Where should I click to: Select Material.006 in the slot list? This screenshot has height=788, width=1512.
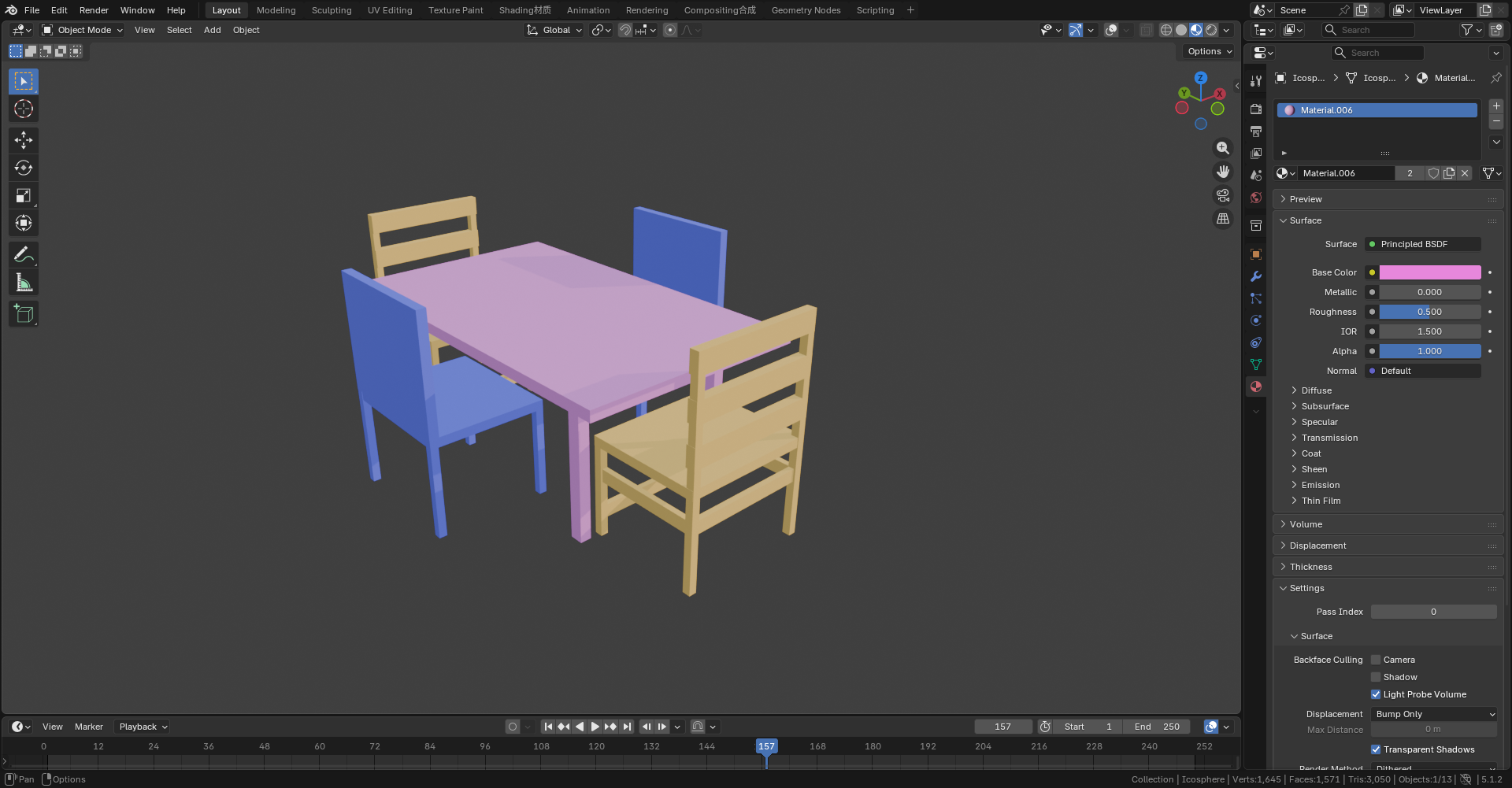[x=1377, y=110]
